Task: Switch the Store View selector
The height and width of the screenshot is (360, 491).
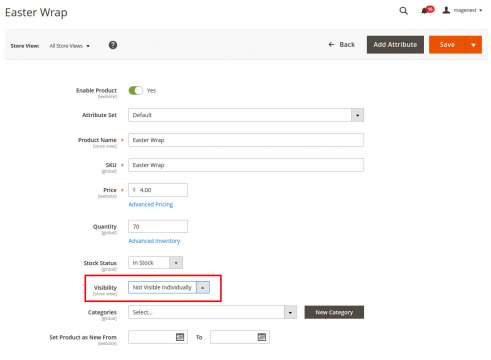Action: (x=69, y=46)
